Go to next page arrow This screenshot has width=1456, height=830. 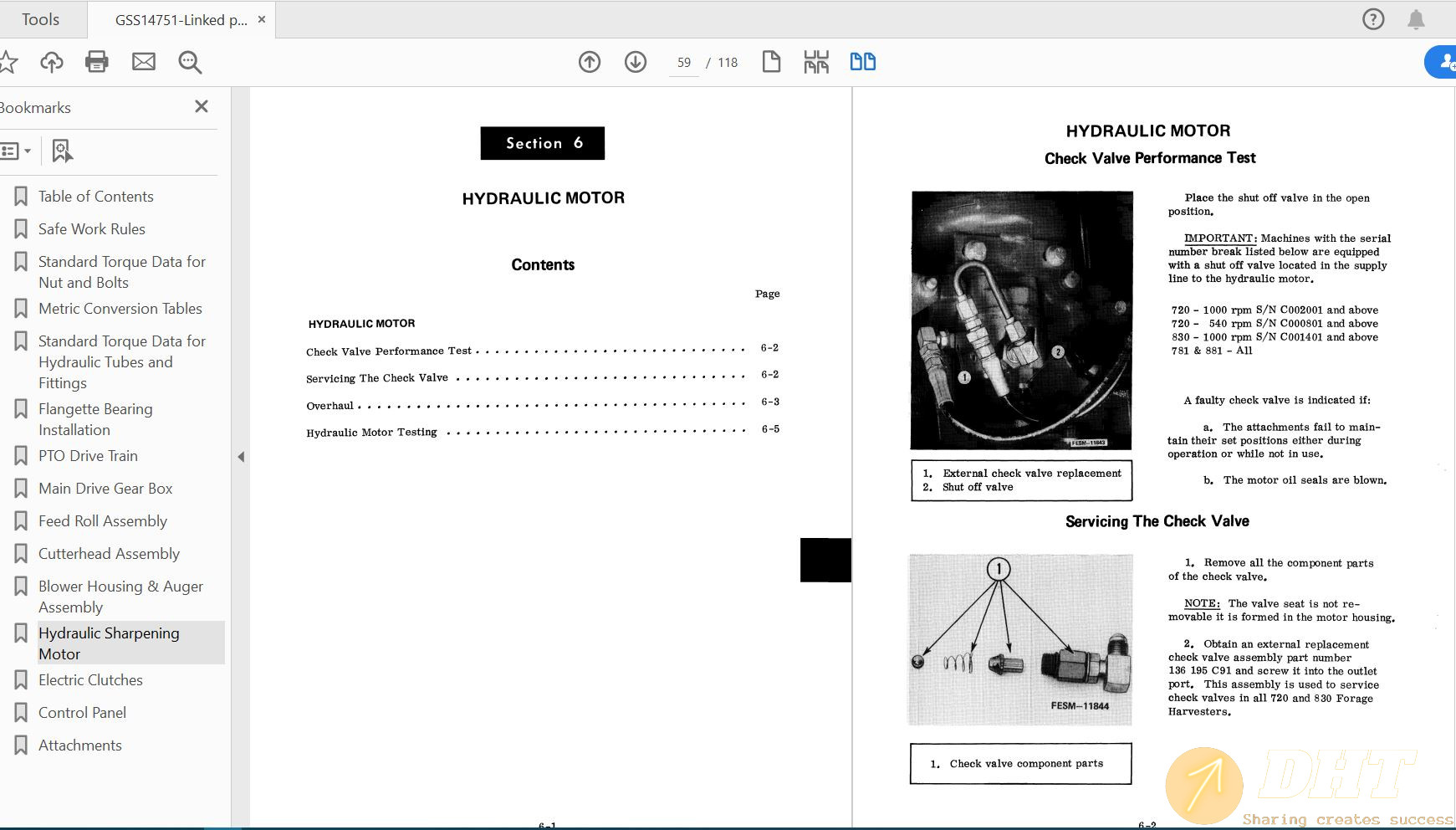[x=636, y=62]
